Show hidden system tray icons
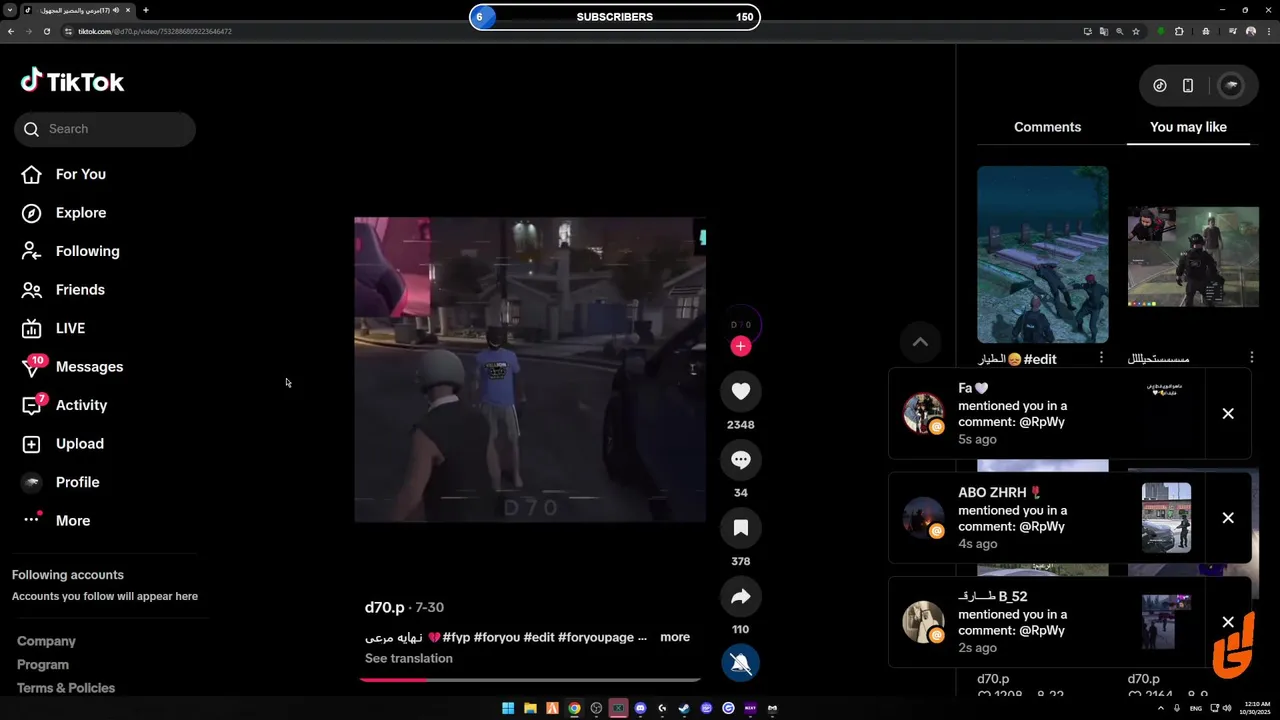The width and height of the screenshot is (1280, 720). click(1161, 708)
